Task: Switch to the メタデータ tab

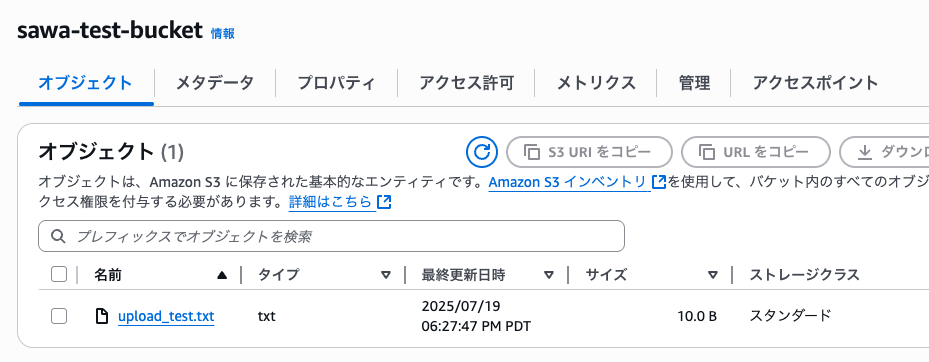Action: pos(214,83)
